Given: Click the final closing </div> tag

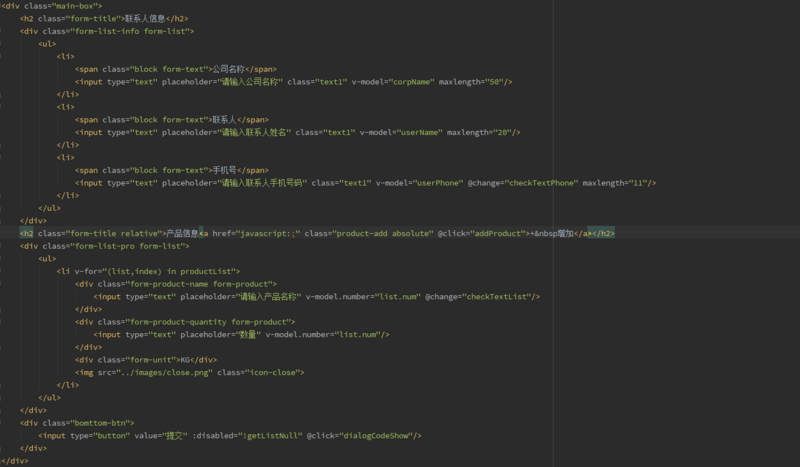Looking at the screenshot, I should click(15, 461).
